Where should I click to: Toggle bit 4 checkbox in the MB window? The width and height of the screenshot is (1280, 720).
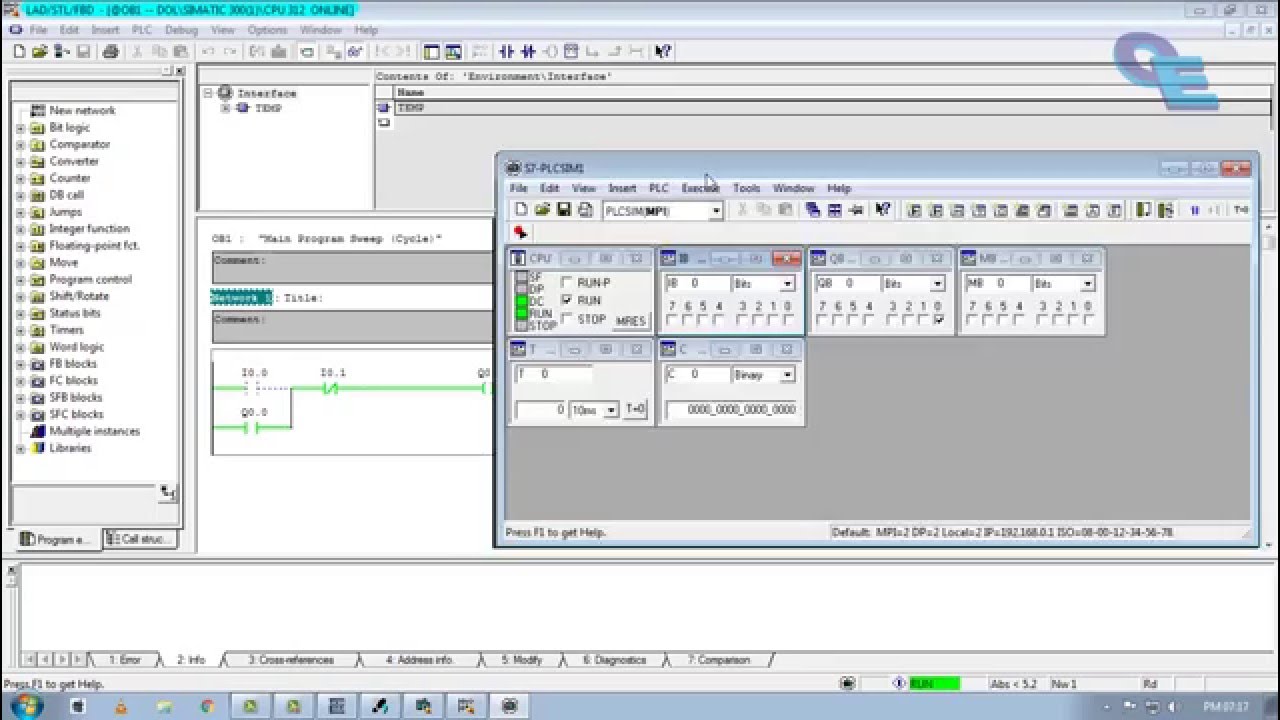(1018, 320)
